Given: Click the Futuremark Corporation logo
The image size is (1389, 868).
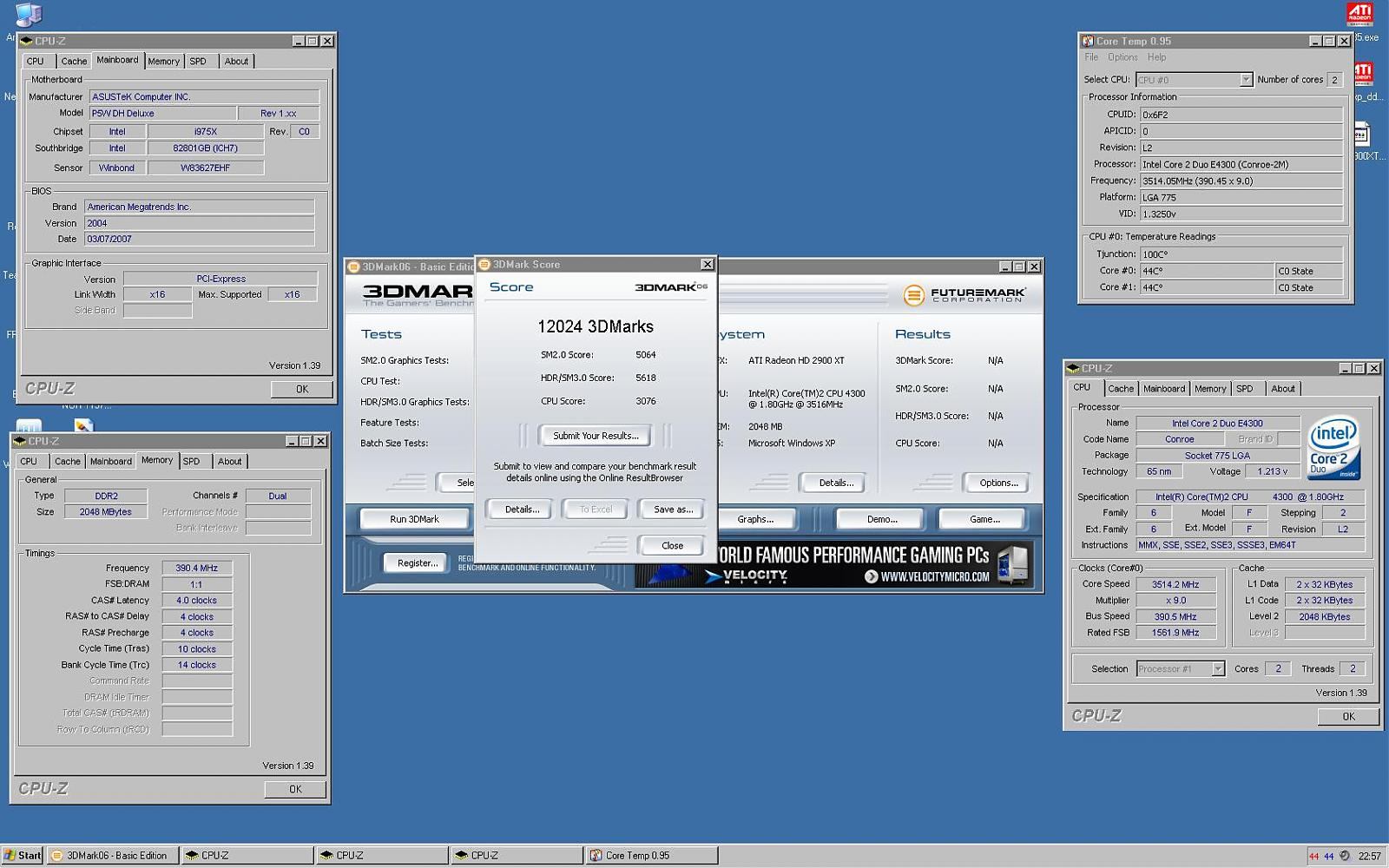Looking at the screenshot, I should pos(964,295).
